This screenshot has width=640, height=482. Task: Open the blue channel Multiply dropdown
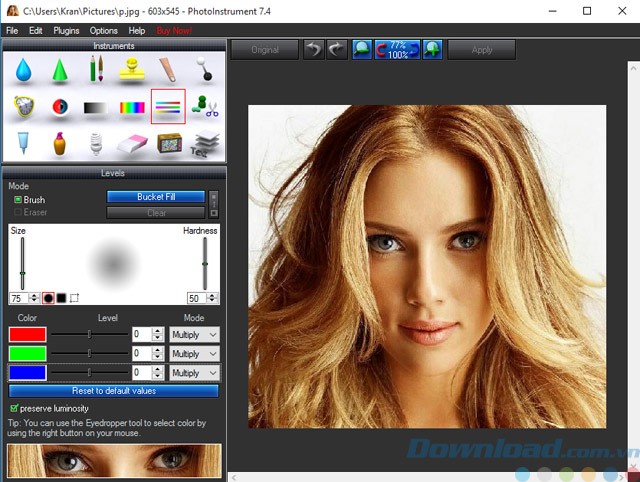point(194,373)
